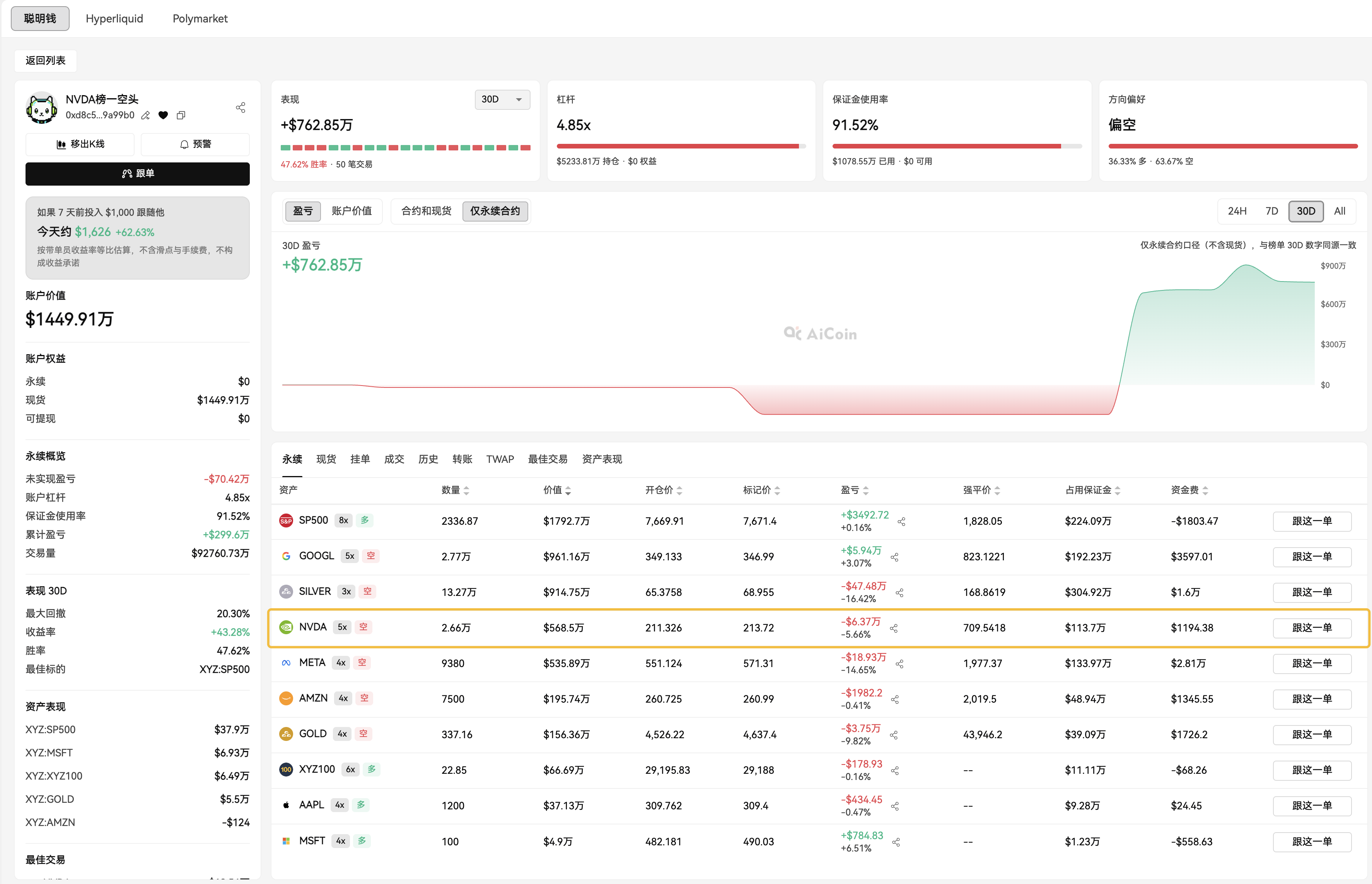The height and width of the screenshot is (884, 1372).
Task: Click the 保证金使用率 progress bar
Action: [957, 147]
